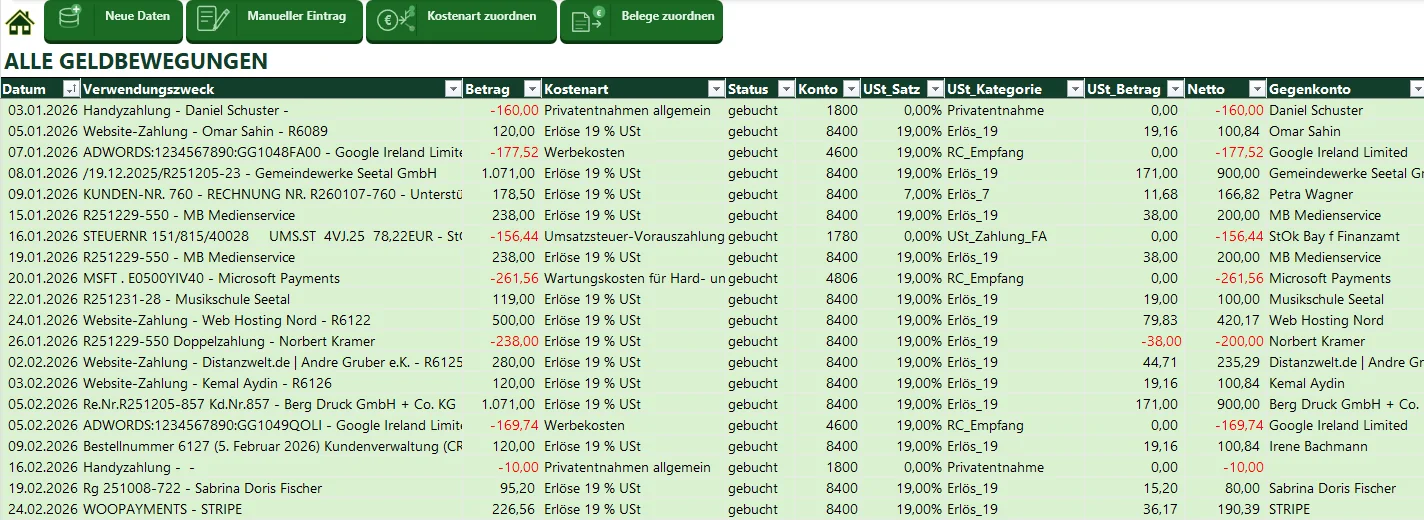This screenshot has width=1424, height=520.
Task: Select the Netto value -200,00
Action: point(1226,341)
